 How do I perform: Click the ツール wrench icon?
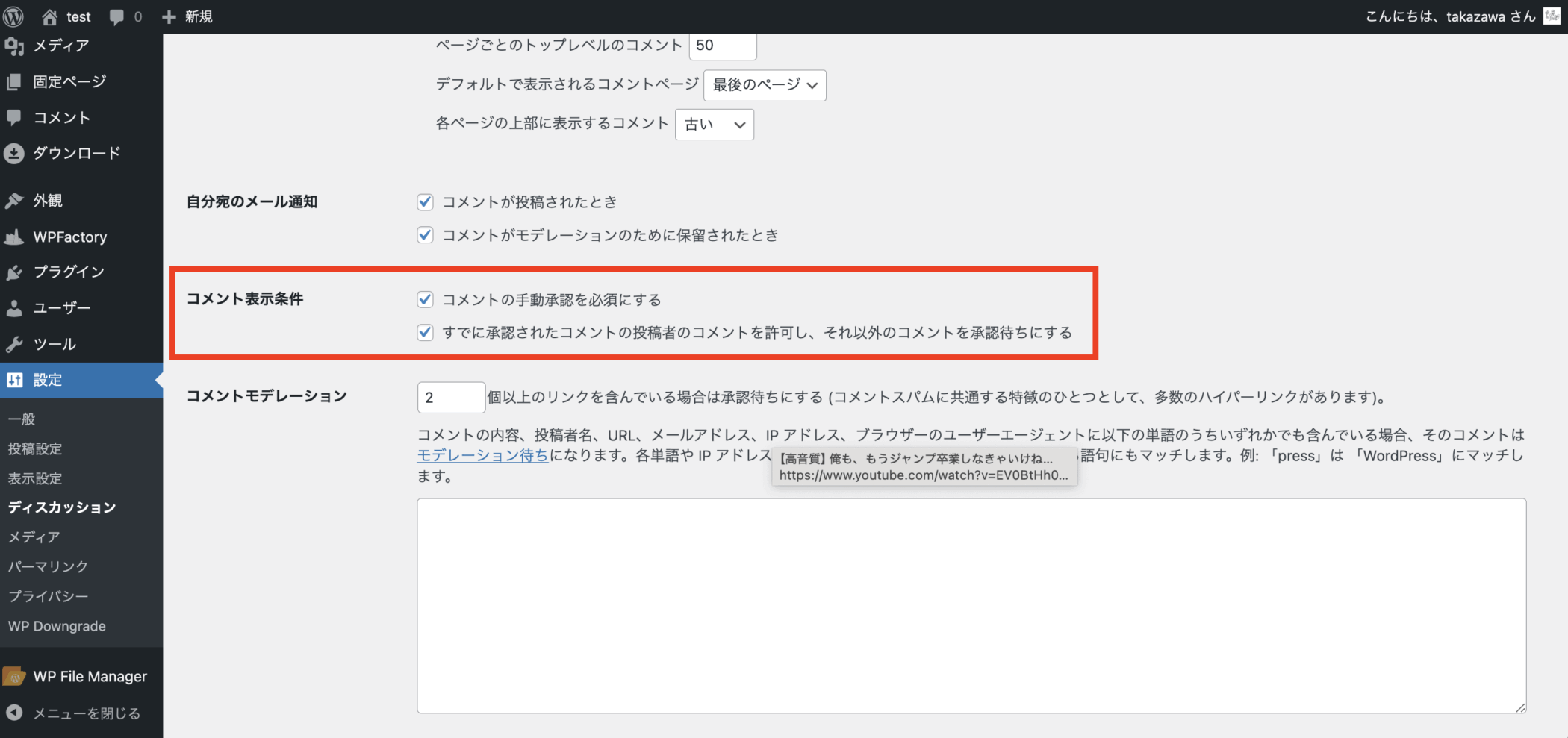(14, 344)
